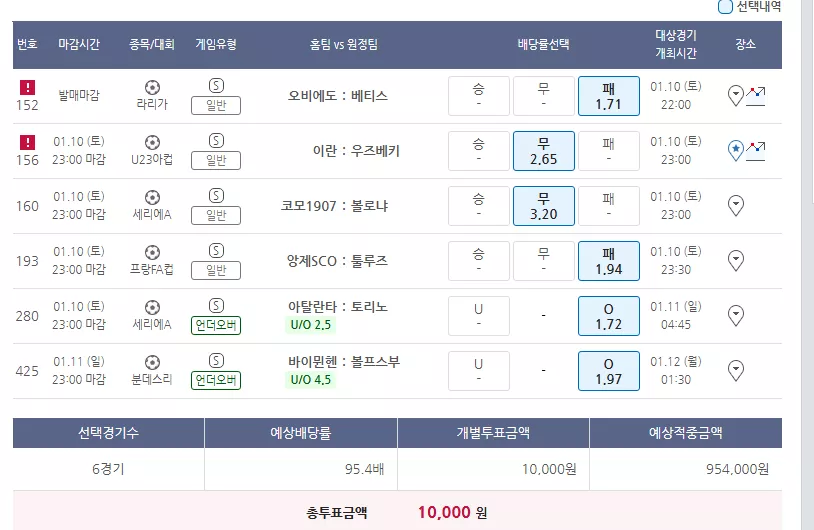Select U option for 아탈란타 vs 토리노
The width and height of the screenshot is (814, 530).
(479, 316)
